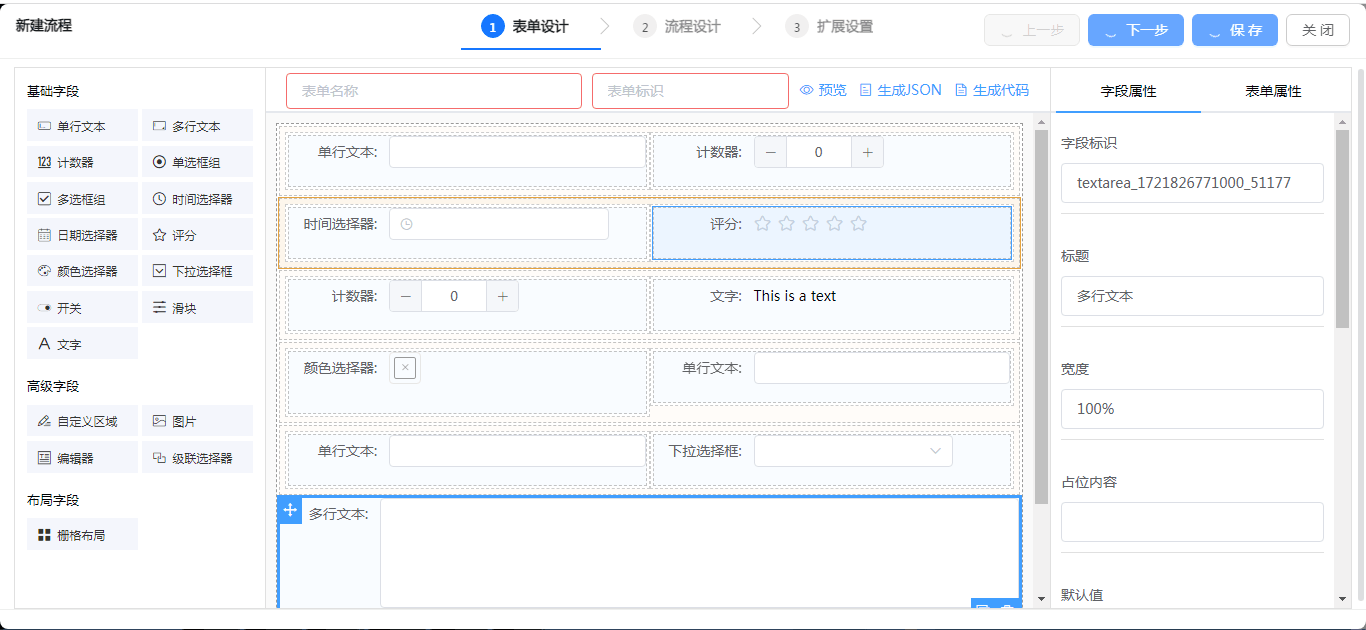Add the 滑块 slider component
Viewport: 1366px width, 630px height.
(x=197, y=308)
